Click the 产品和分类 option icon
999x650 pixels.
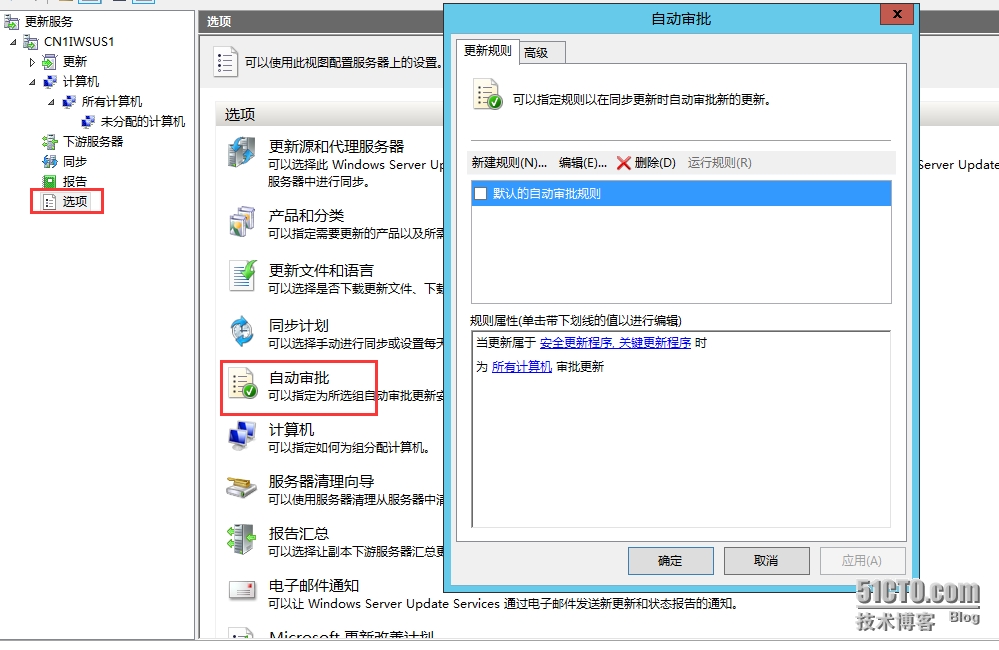pyautogui.click(x=242, y=221)
